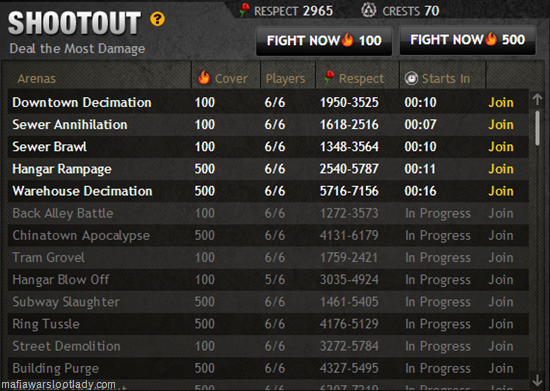Start Fight Now with 500 cover
This screenshot has width=550, height=391.
[x=467, y=40]
